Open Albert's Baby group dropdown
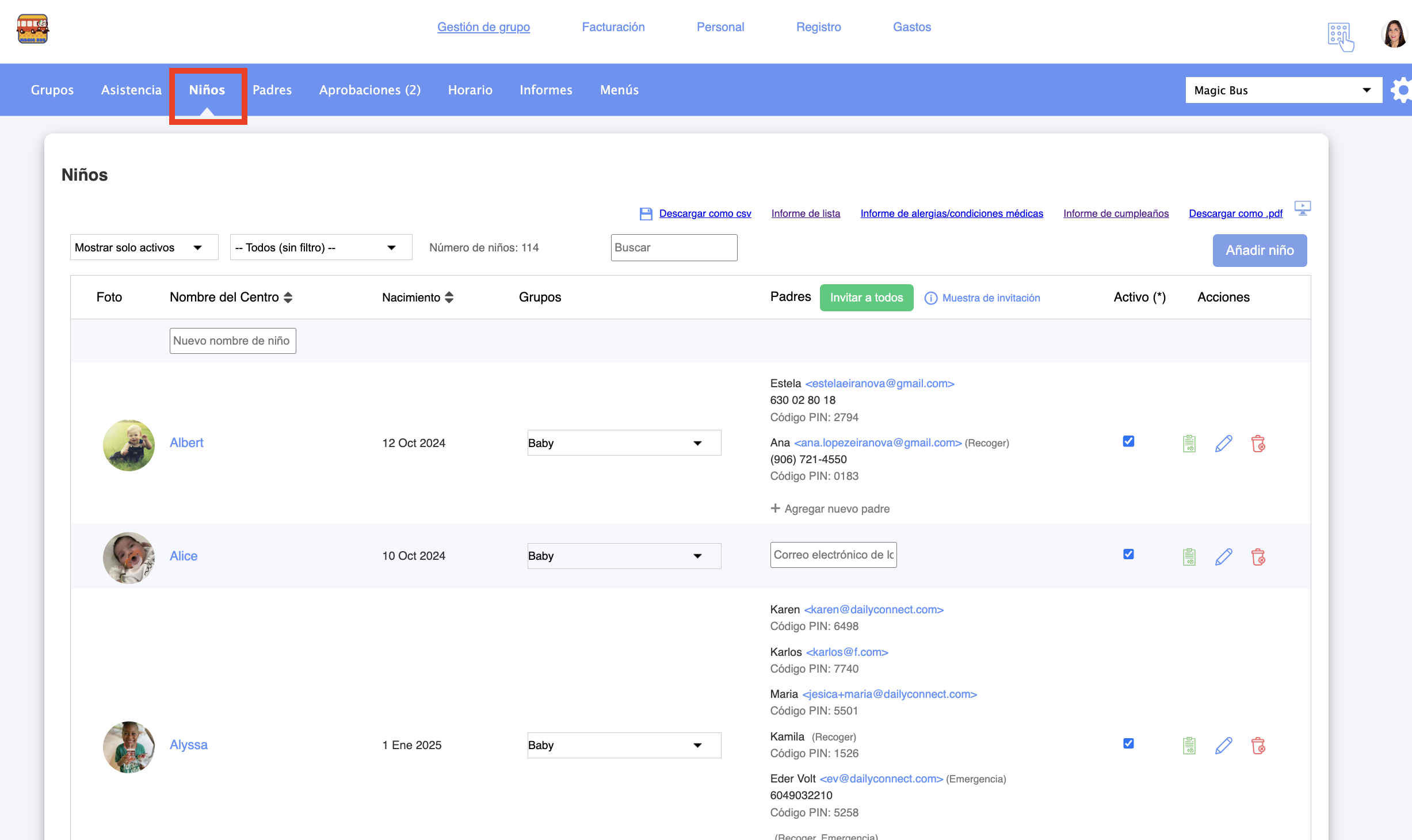 pyautogui.click(x=624, y=443)
